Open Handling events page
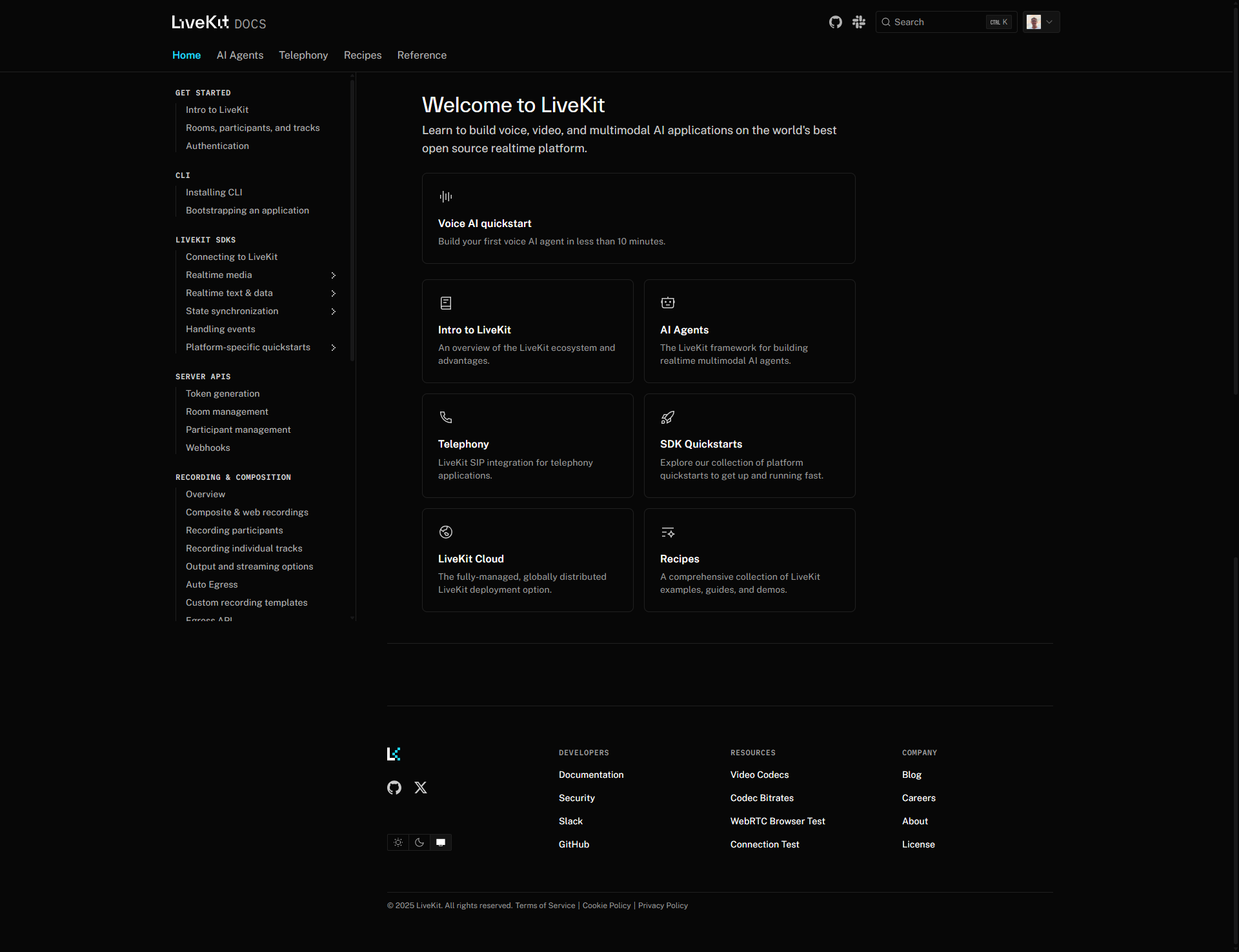Screen dimensions: 1239x952 click(221, 330)
